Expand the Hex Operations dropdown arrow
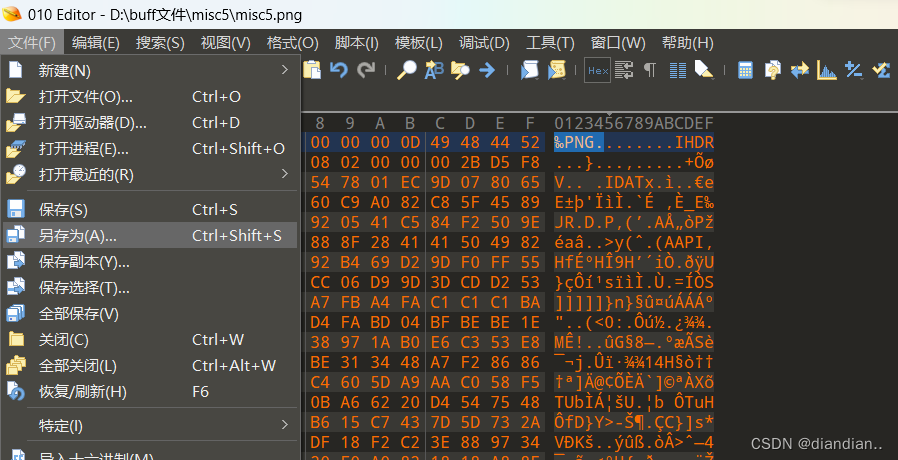 pos(861,78)
